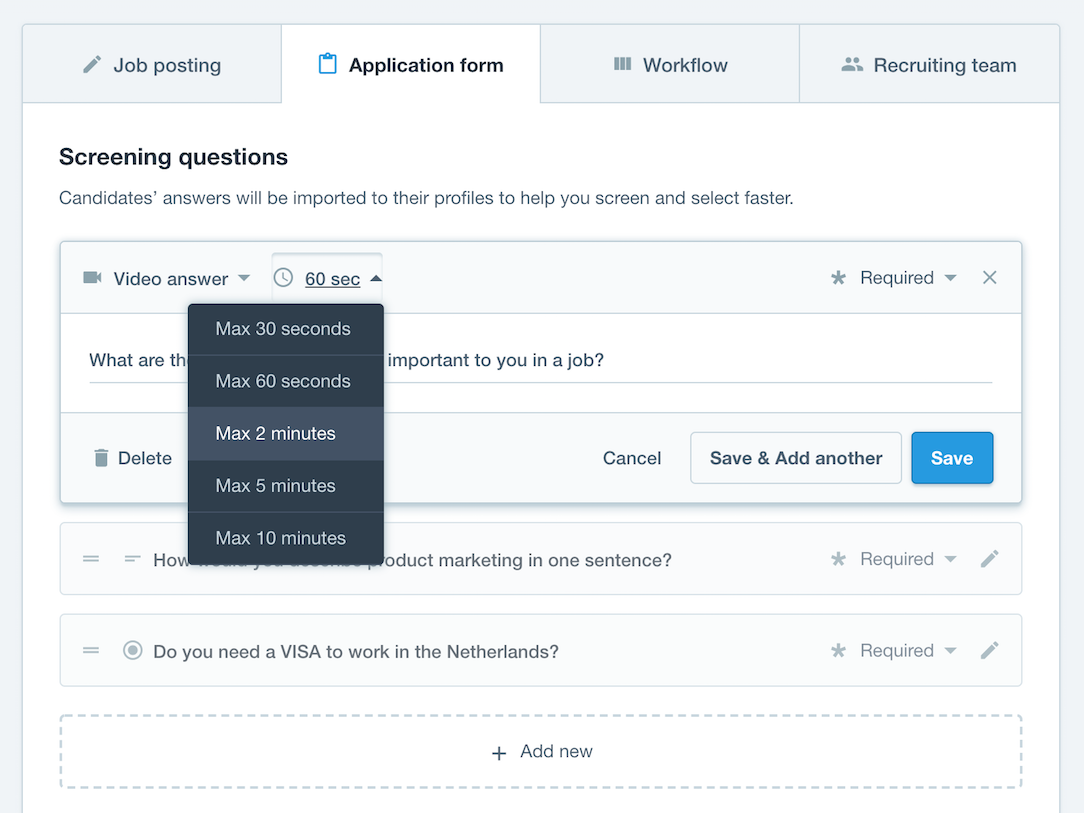Grab the drag handle of VISA question
This screenshot has width=1084, height=813.
91,651
